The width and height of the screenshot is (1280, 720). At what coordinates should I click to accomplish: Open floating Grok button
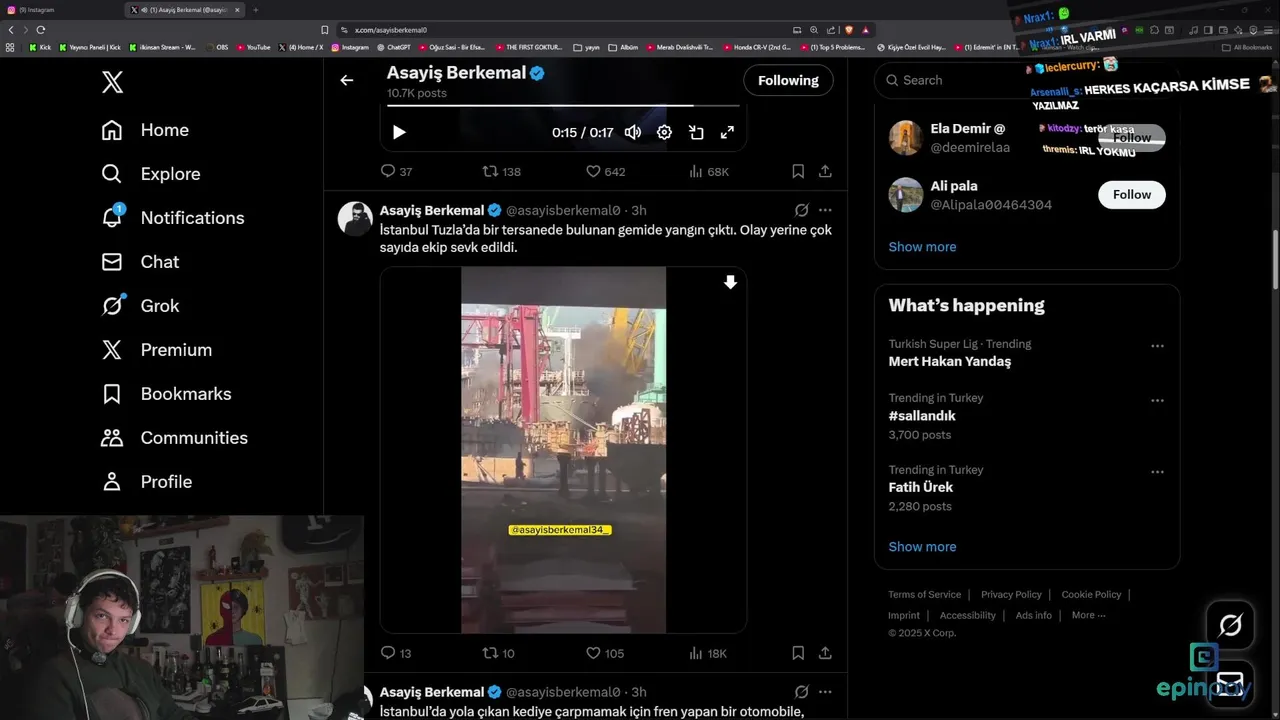click(x=1230, y=626)
